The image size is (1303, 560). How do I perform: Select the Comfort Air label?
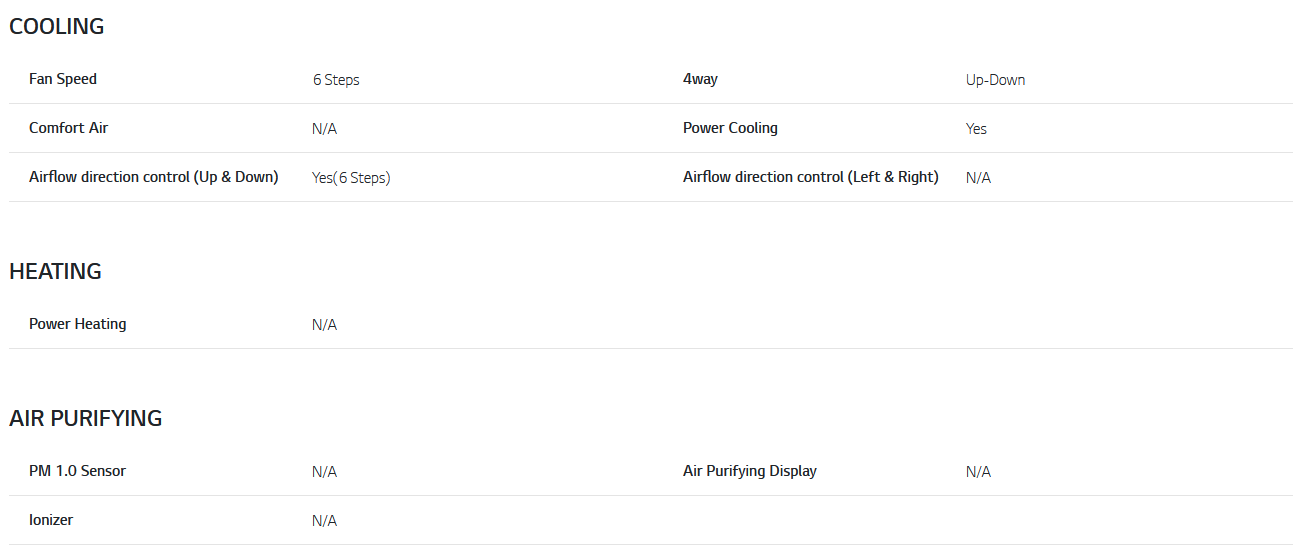[x=69, y=128]
